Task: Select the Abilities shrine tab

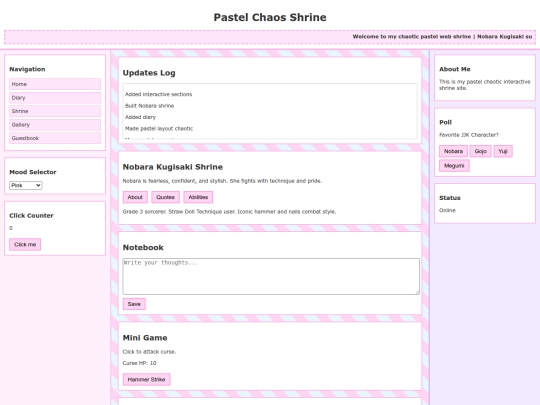Action: 198,197
